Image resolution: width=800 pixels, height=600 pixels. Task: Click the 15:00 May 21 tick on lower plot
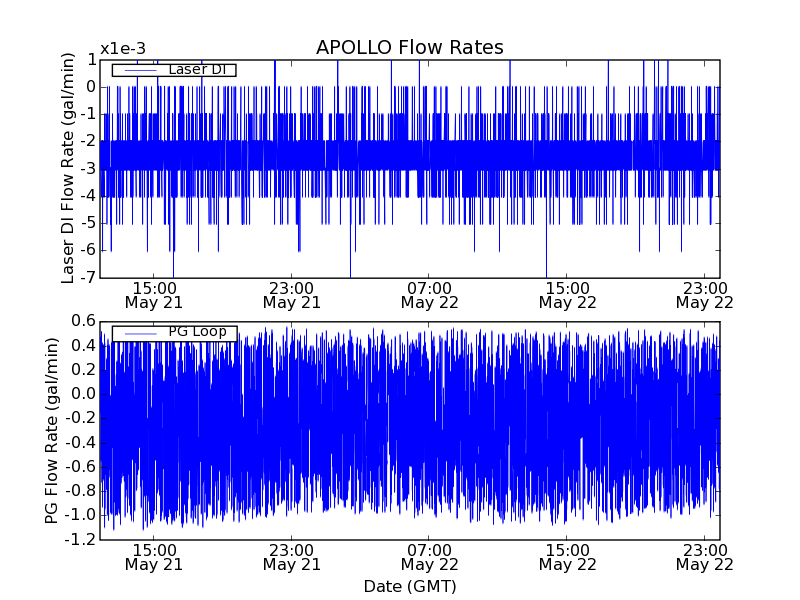click(x=153, y=557)
